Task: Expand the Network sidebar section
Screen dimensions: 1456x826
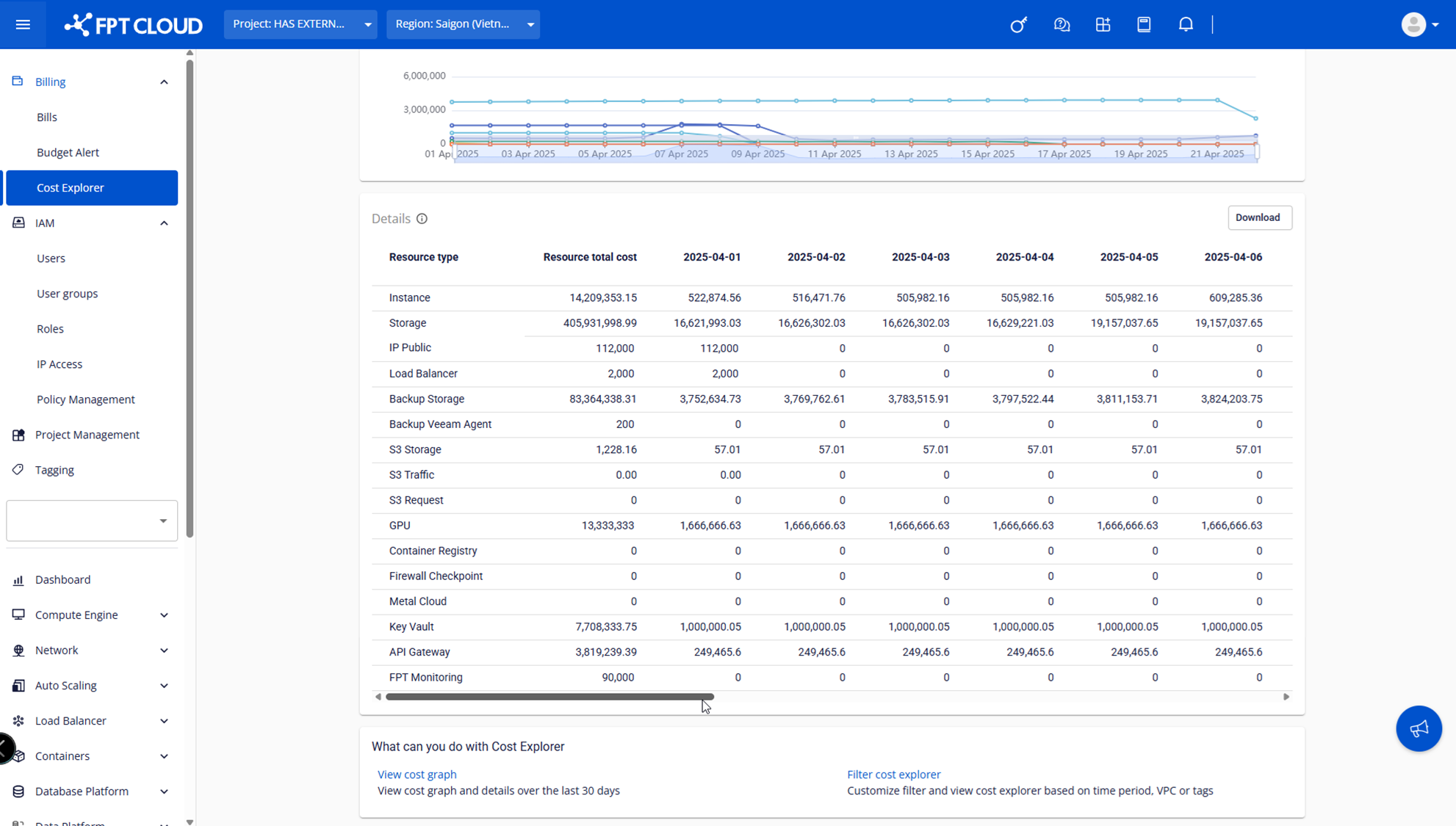Action: pyautogui.click(x=164, y=650)
